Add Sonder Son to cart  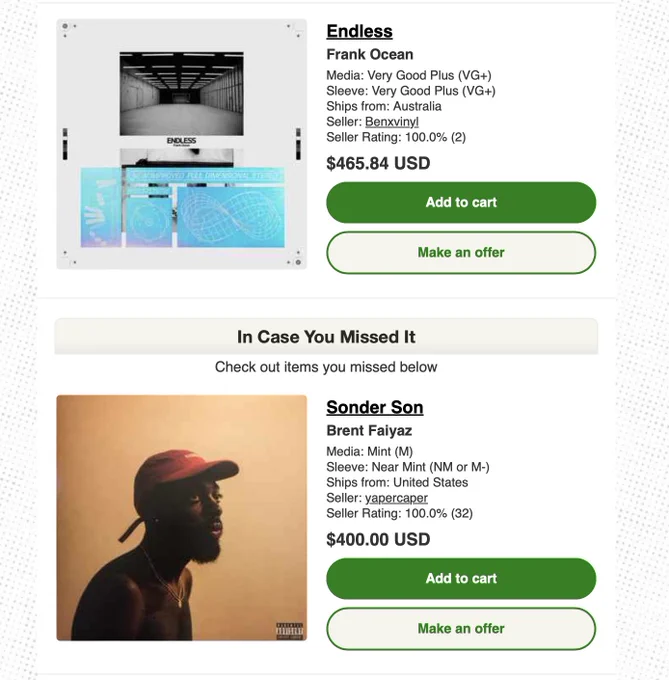coord(461,579)
